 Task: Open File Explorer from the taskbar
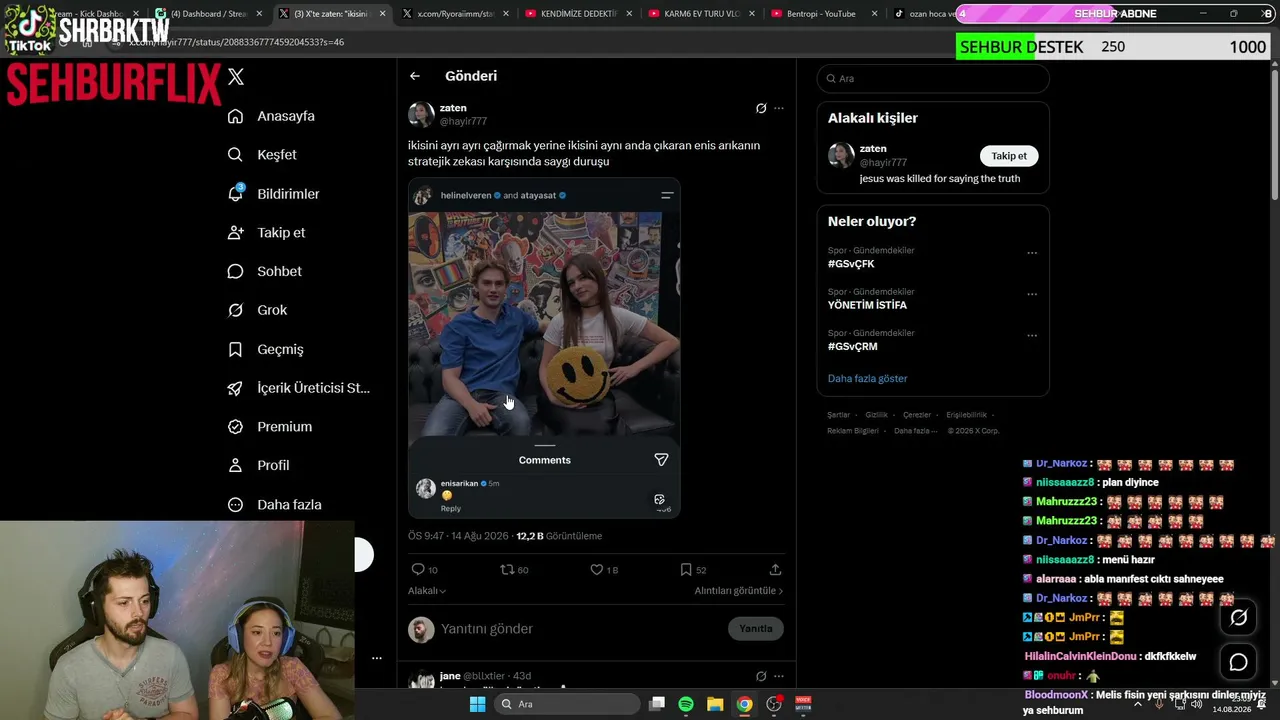pyautogui.click(x=715, y=704)
